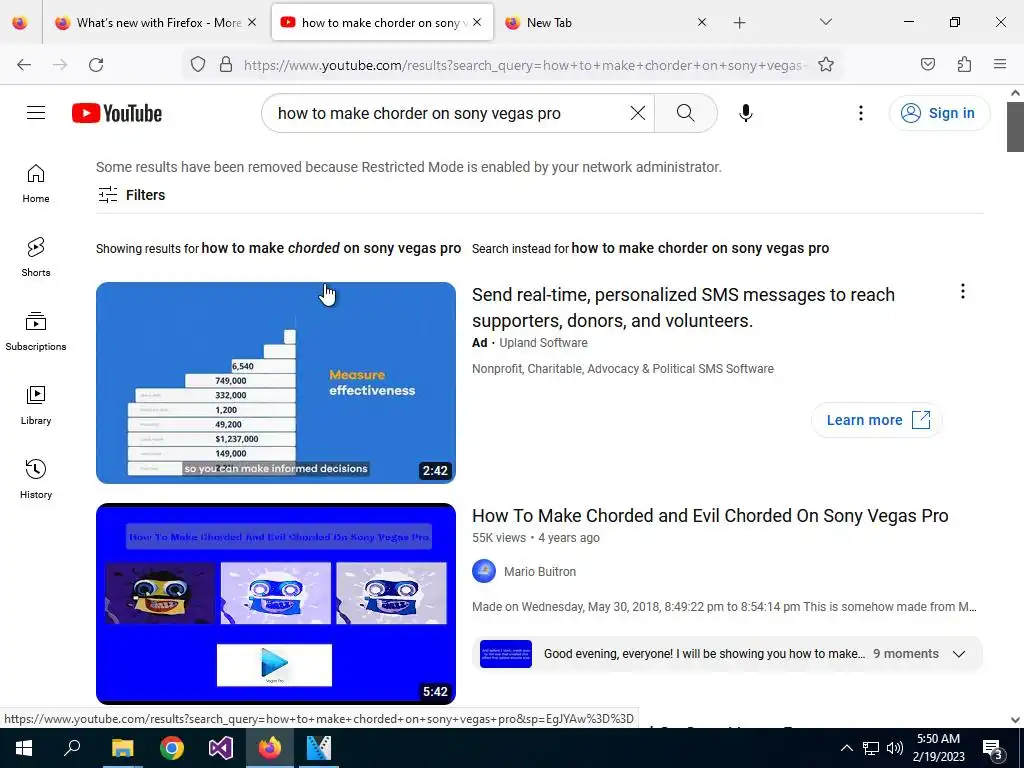Click the site security padlock
This screenshot has width=1024, height=768.
(x=226, y=65)
